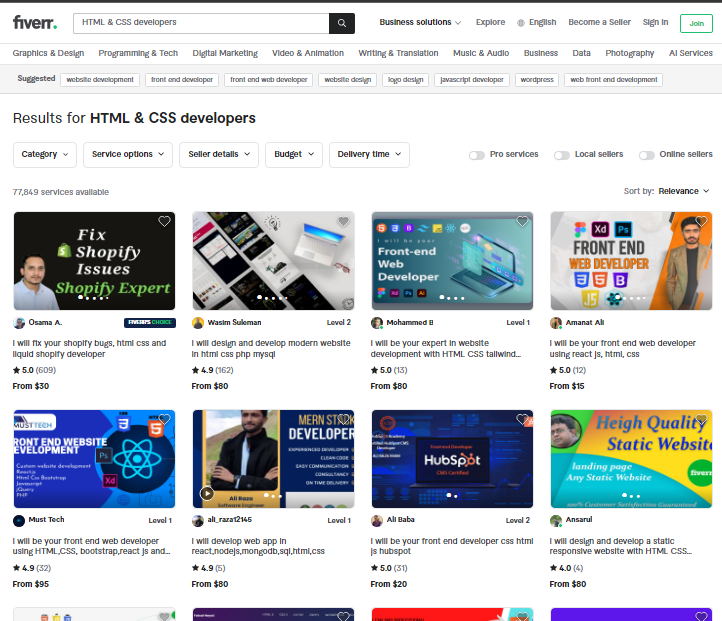Open the HubSpot CMS Certified thumbnail

tap(452, 459)
